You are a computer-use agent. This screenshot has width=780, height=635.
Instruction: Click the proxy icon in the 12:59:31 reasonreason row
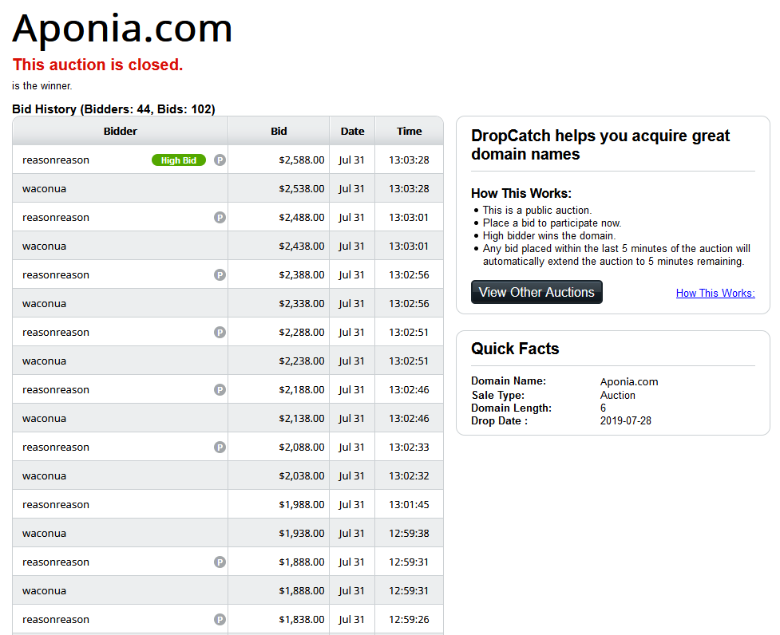coord(220,562)
